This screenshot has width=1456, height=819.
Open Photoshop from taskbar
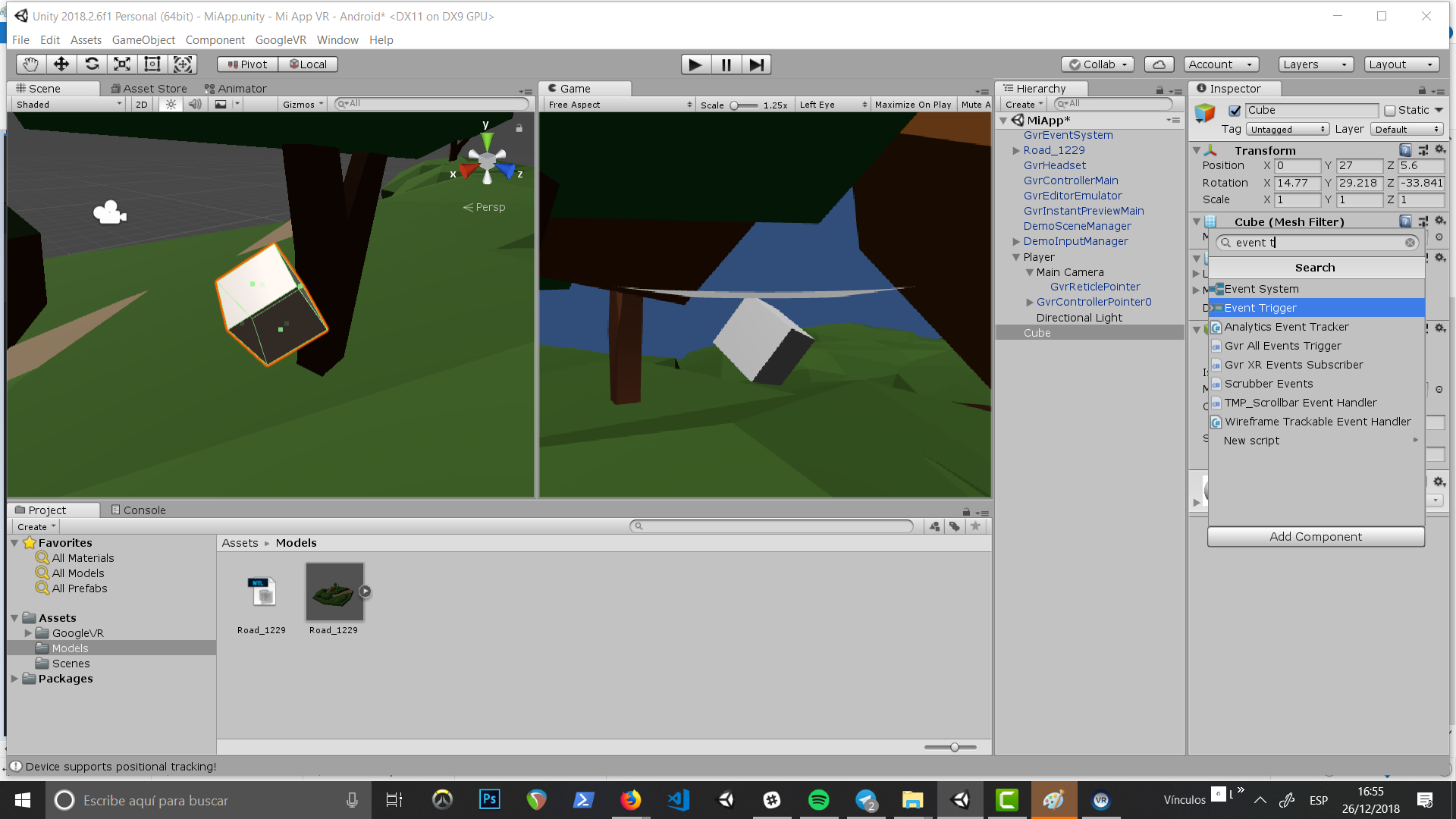(490, 800)
